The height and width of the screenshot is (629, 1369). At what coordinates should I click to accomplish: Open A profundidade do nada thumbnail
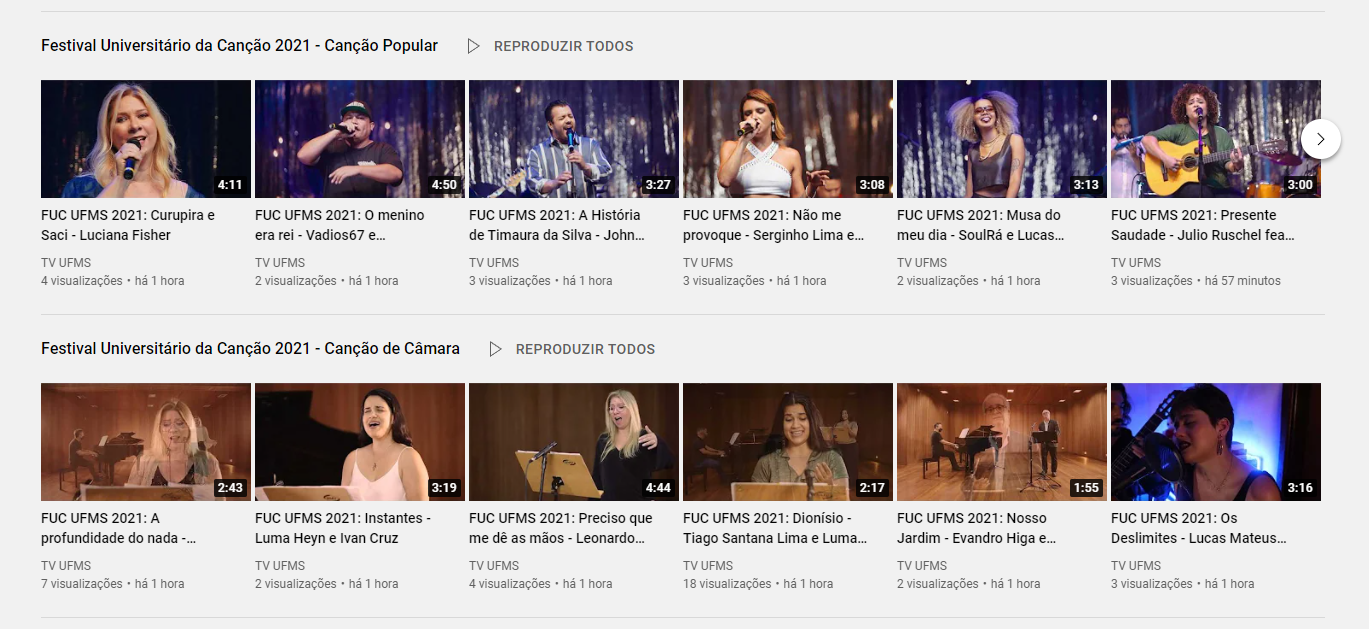(x=145, y=442)
